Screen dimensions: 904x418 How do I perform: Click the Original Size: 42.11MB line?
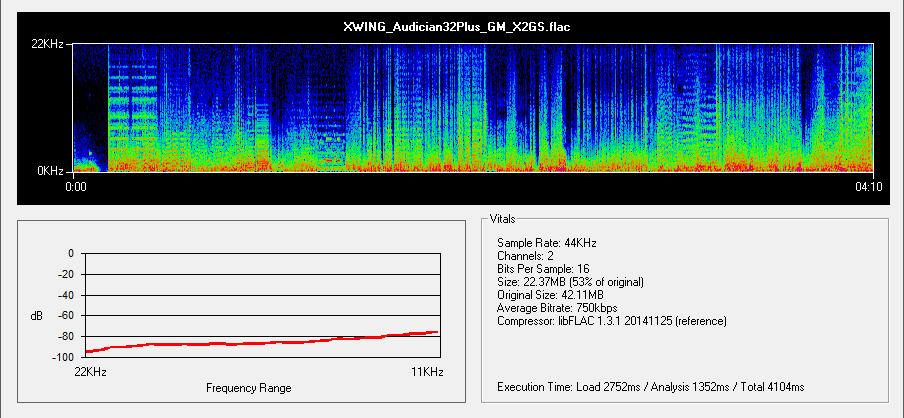coord(553,295)
